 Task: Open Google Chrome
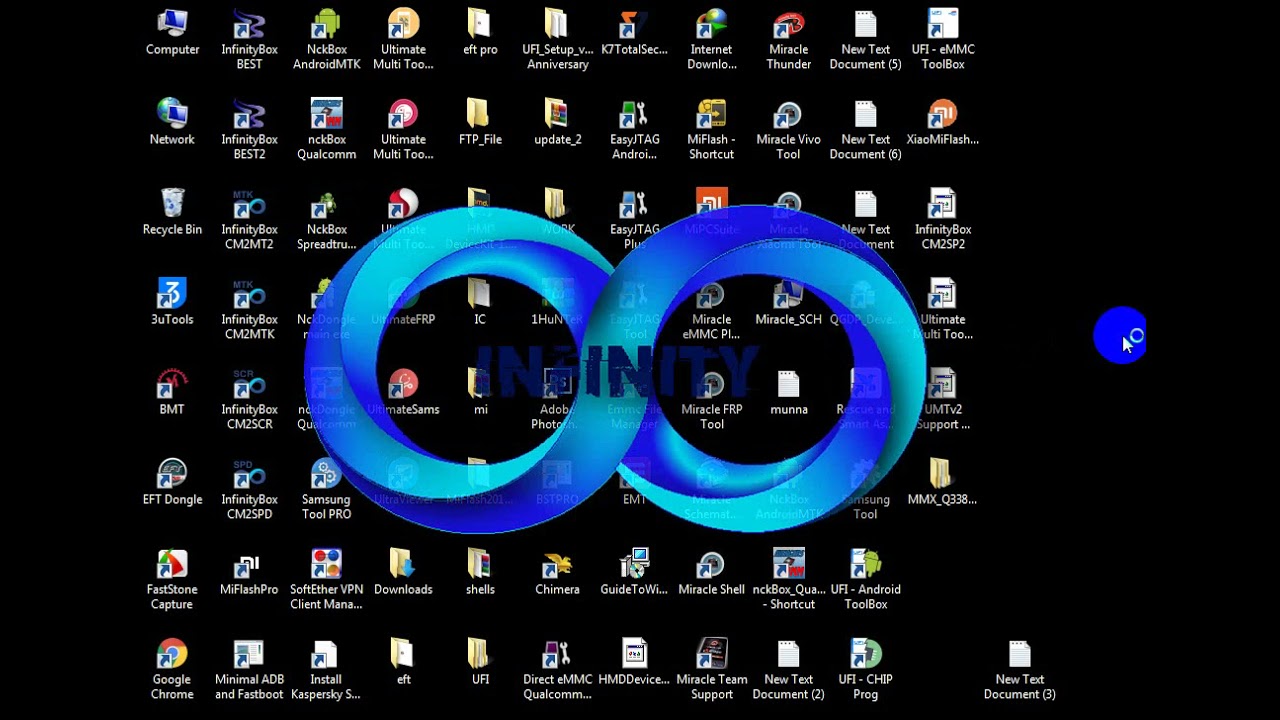[x=172, y=670]
